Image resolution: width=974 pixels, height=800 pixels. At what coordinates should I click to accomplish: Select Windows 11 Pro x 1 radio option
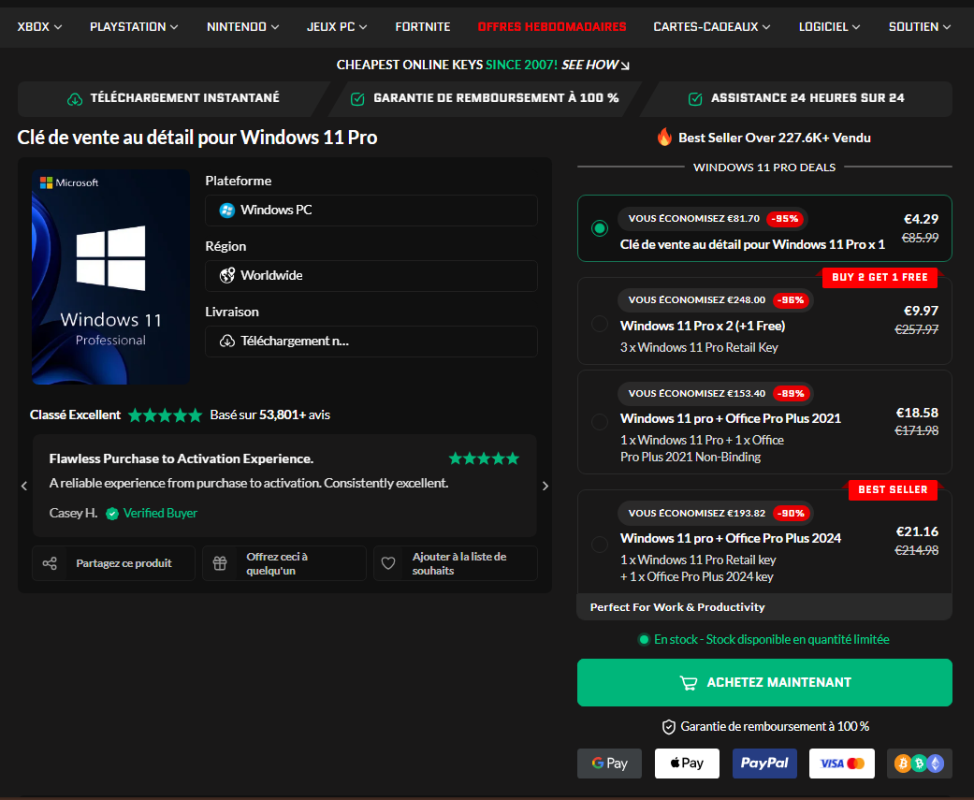599,229
